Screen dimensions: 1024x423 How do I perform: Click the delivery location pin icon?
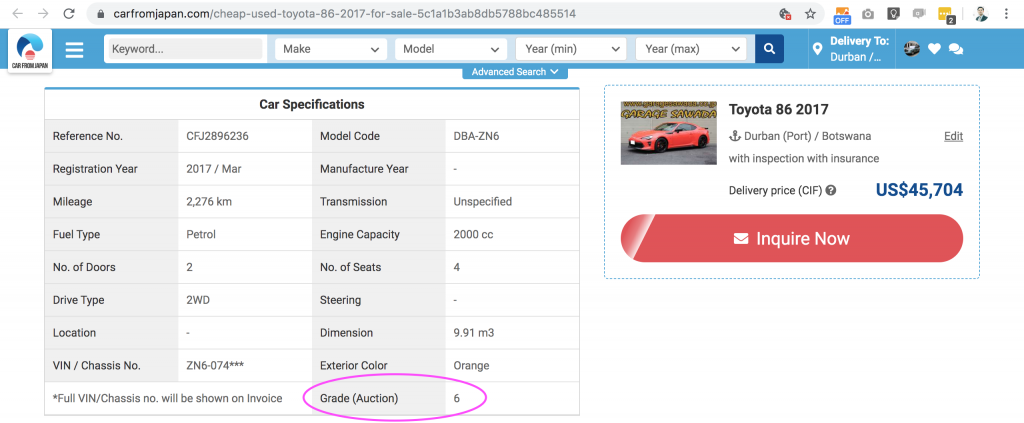click(817, 49)
